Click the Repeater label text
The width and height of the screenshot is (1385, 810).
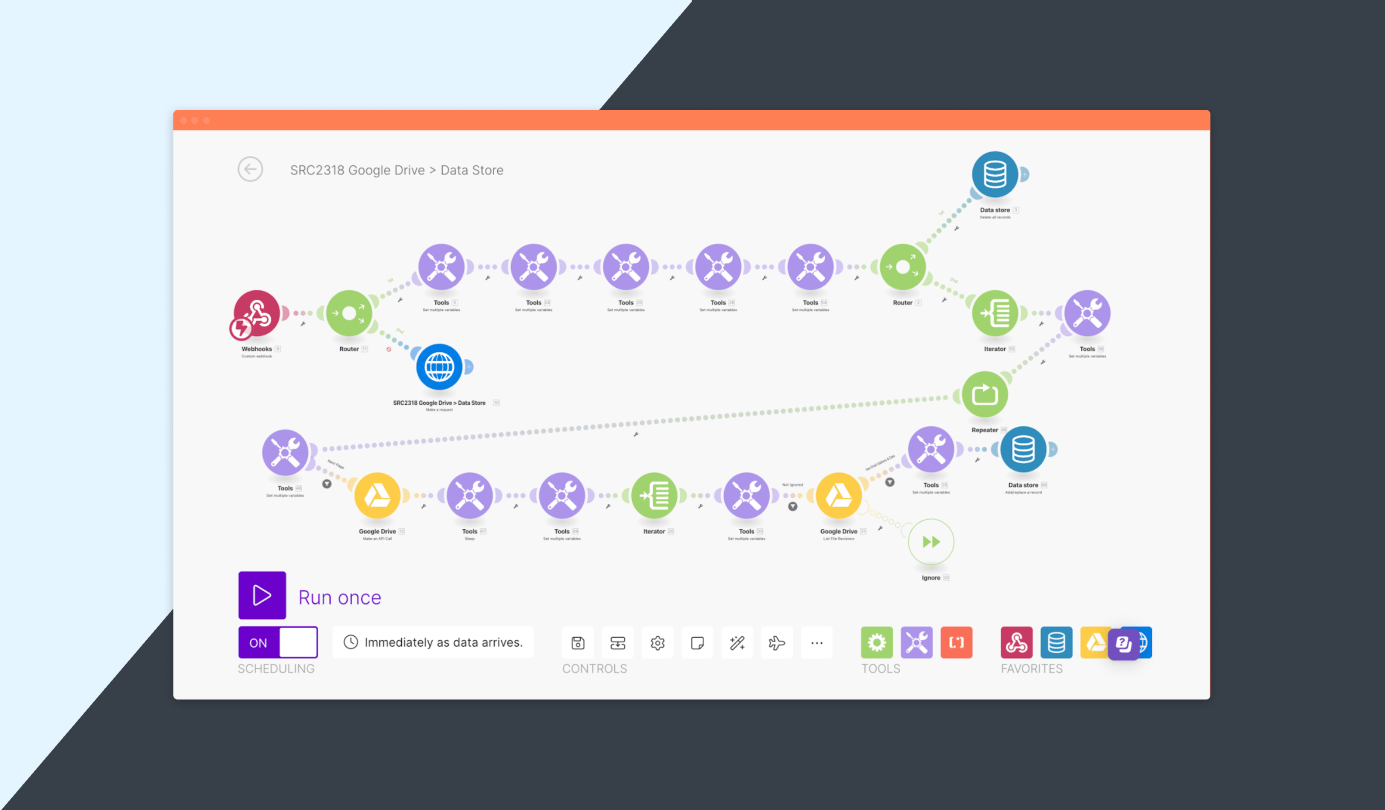pyautogui.click(x=985, y=430)
